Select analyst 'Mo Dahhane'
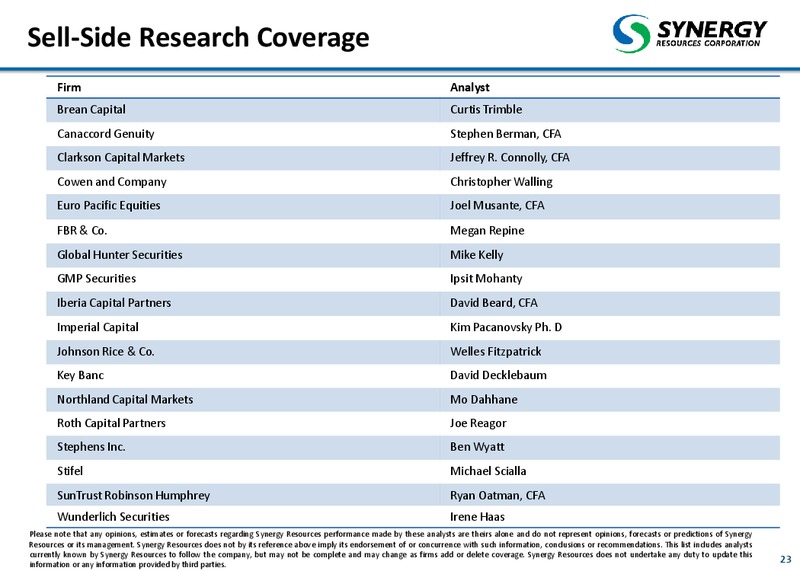The height and width of the screenshot is (571, 800). coord(484,400)
